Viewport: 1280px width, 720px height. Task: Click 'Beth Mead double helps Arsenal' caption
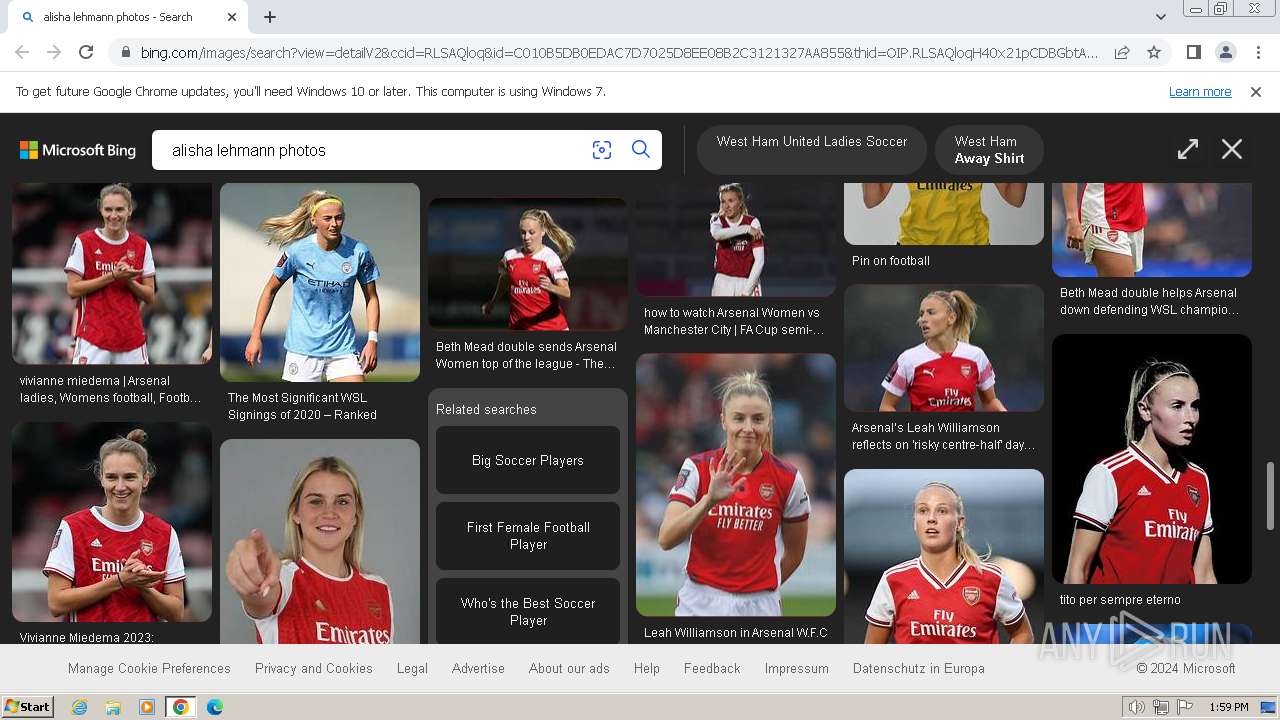[x=1149, y=301]
